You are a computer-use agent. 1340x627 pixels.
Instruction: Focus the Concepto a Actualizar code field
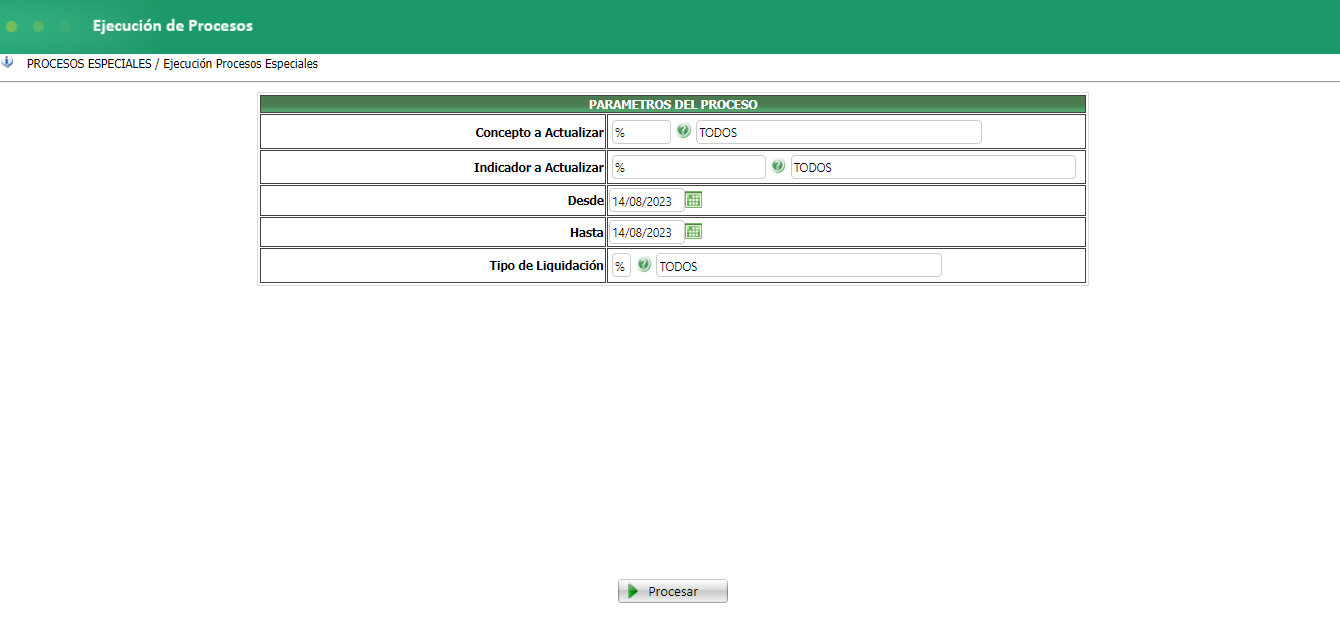(641, 132)
